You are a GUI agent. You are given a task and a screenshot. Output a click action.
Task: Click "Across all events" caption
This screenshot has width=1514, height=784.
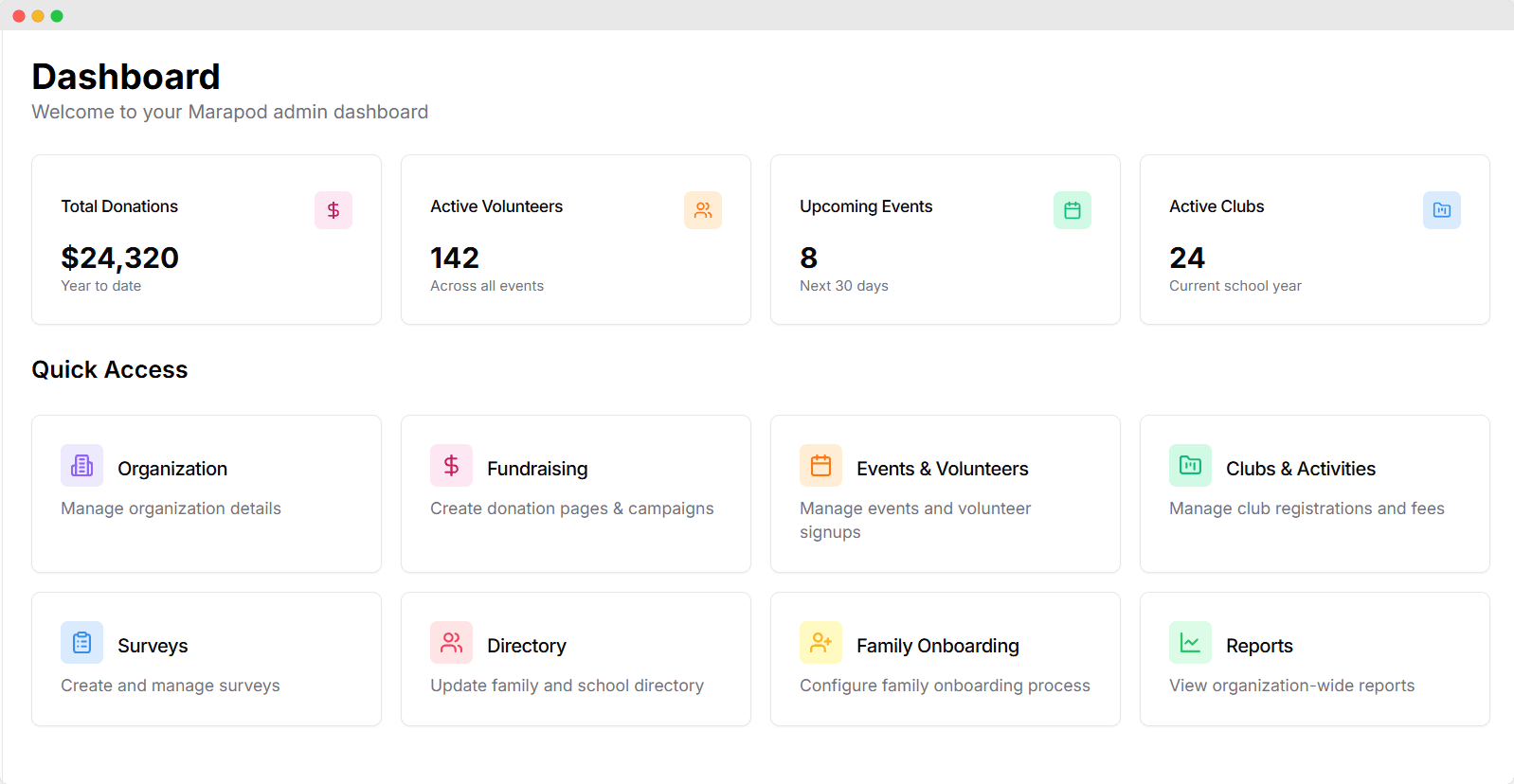487,286
